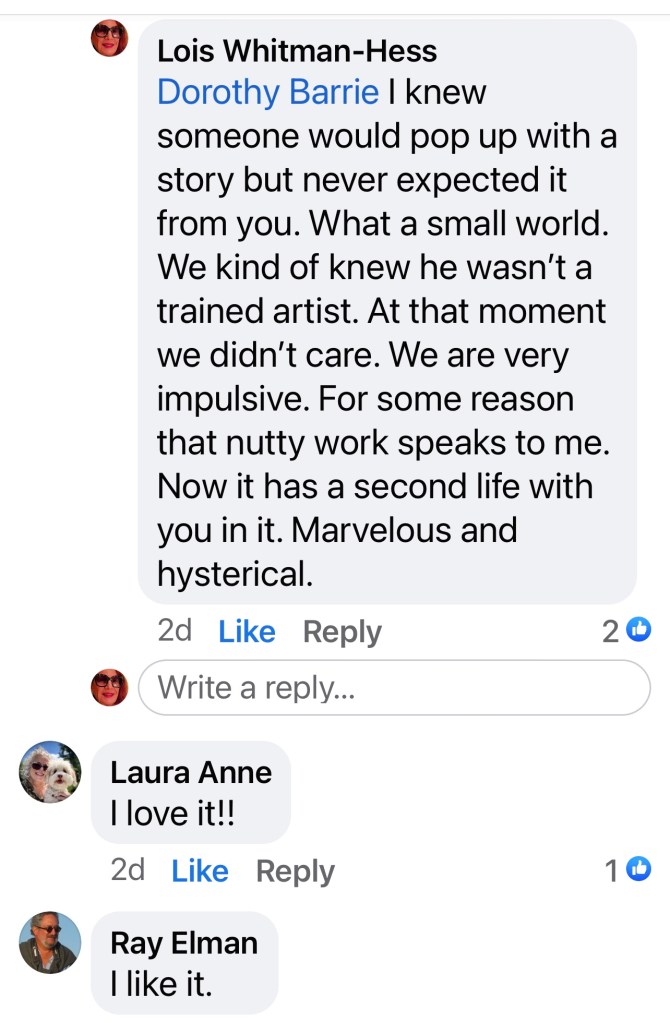The width and height of the screenshot is (670, 1023).
Task: Like Lois Whitman-Hess's comment
Action: (x=247, y=632)
